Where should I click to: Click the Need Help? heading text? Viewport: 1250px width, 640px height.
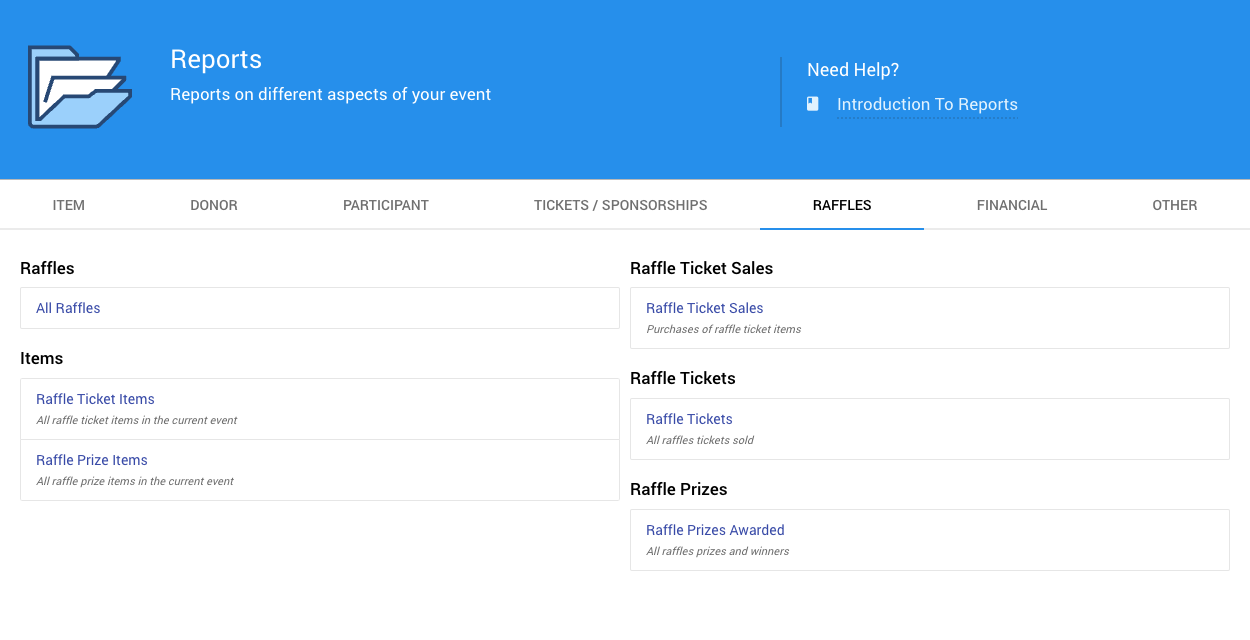click(852, 70)
